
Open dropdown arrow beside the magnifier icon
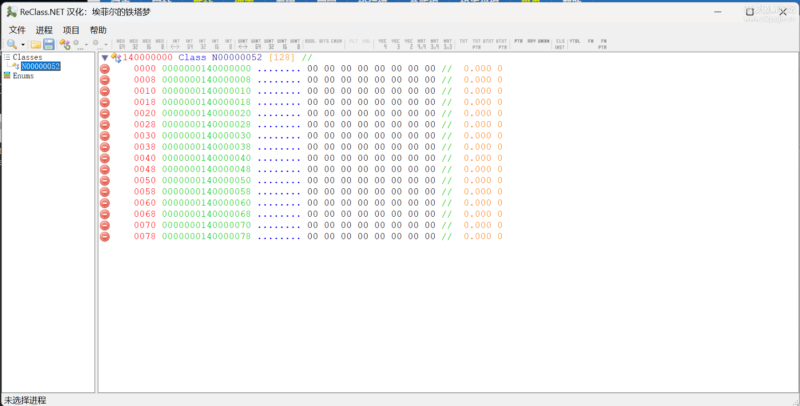(23, 45)
